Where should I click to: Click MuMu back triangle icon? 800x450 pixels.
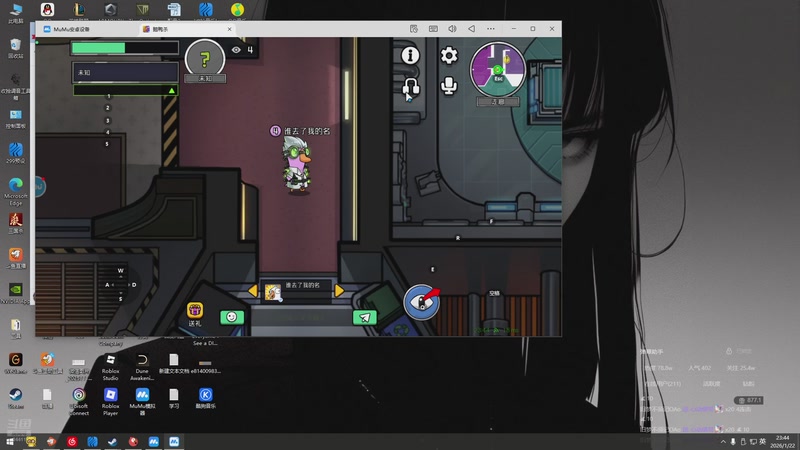(x=471, y=29)
